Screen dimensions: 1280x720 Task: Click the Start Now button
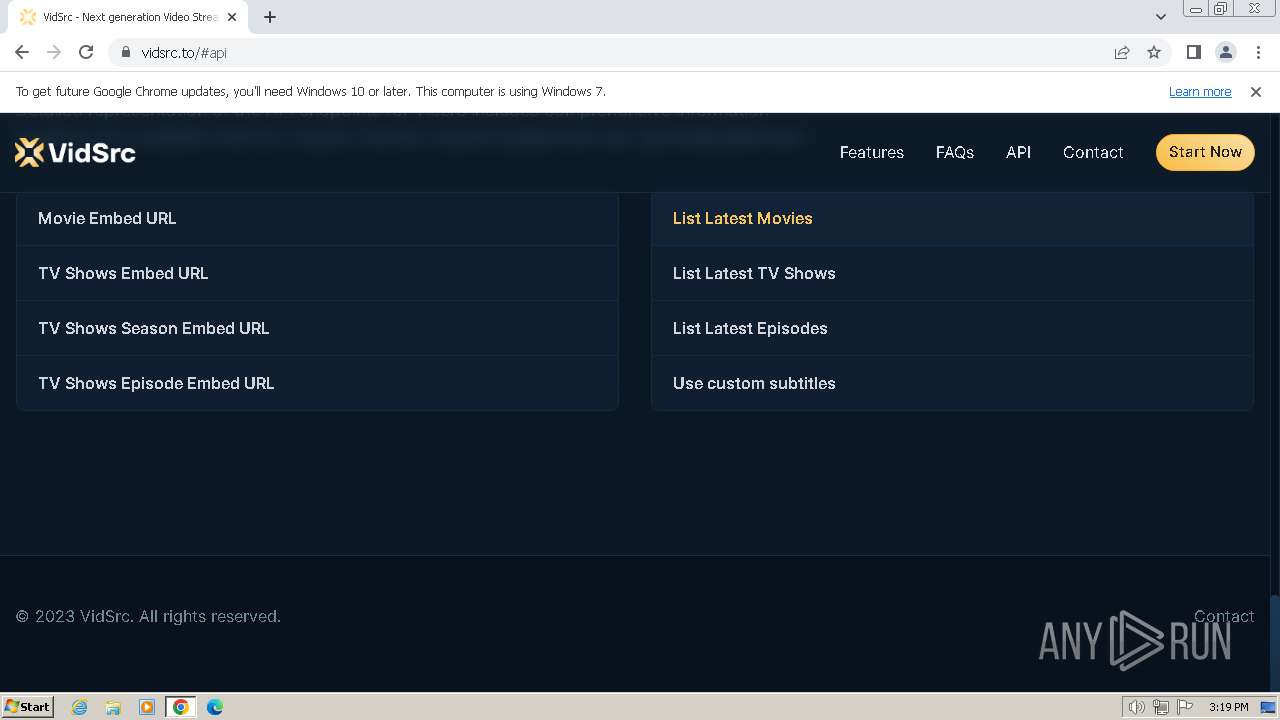coord(1205,152)
